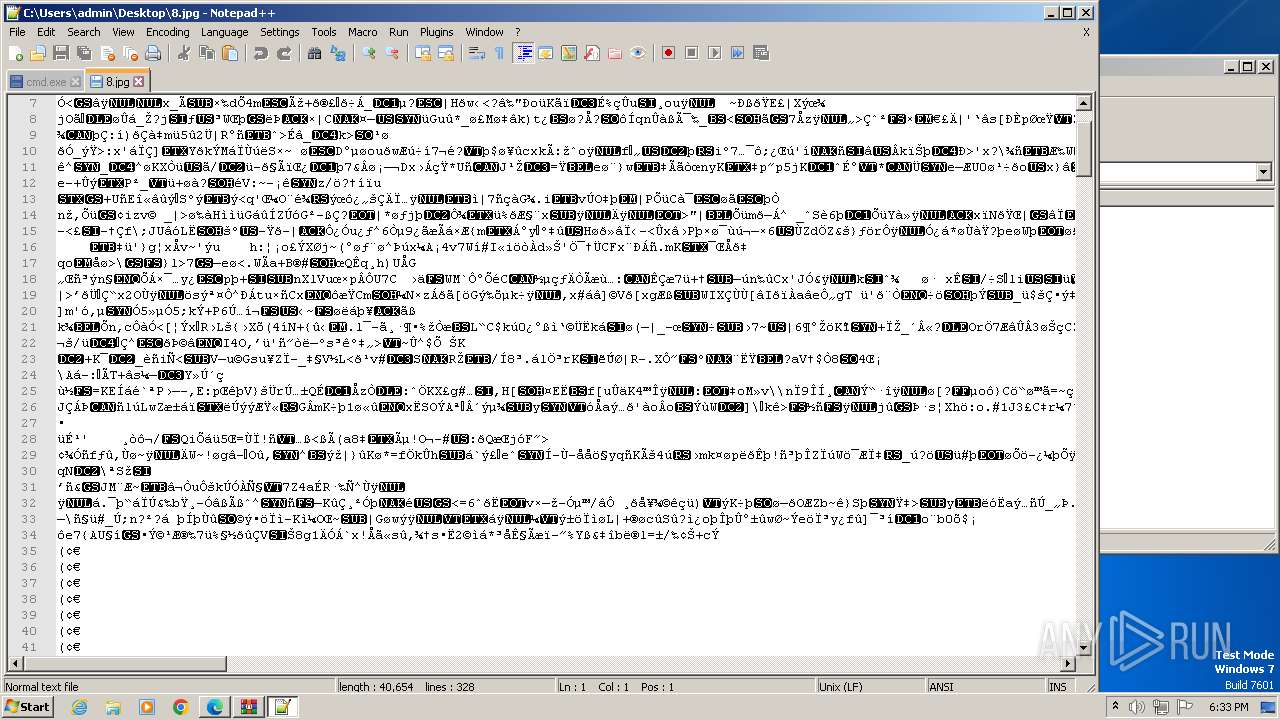
Task: Redo the action via toolbar
Action: (x=284, y=53)
